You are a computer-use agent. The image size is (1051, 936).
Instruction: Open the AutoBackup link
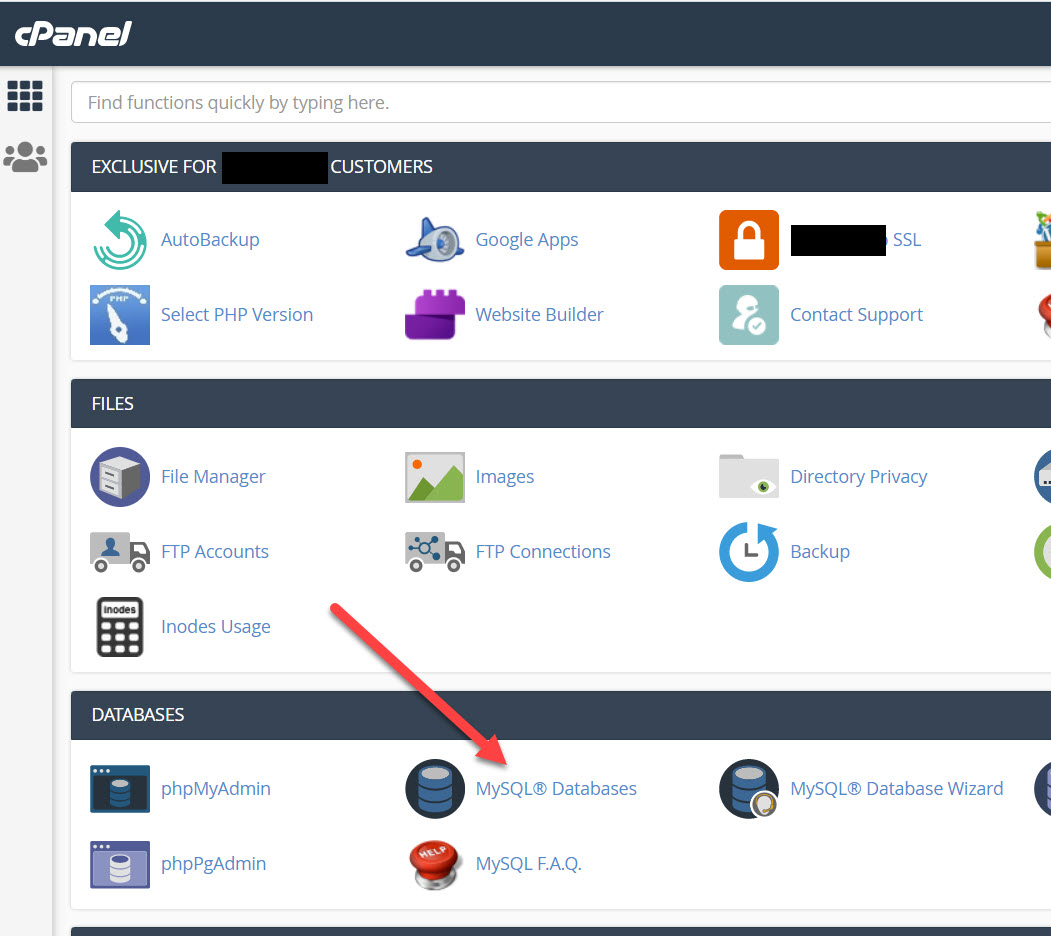pyautogui.click(x=210, y=240)
